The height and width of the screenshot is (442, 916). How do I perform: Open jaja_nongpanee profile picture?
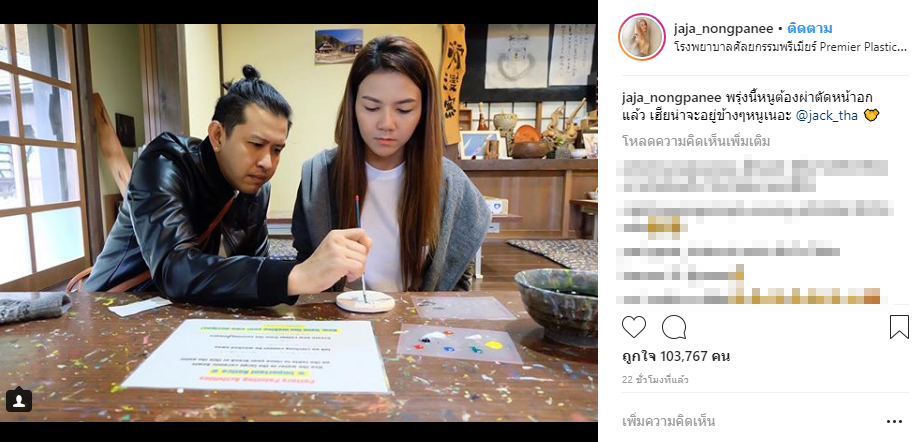click(x=641, y=37)
